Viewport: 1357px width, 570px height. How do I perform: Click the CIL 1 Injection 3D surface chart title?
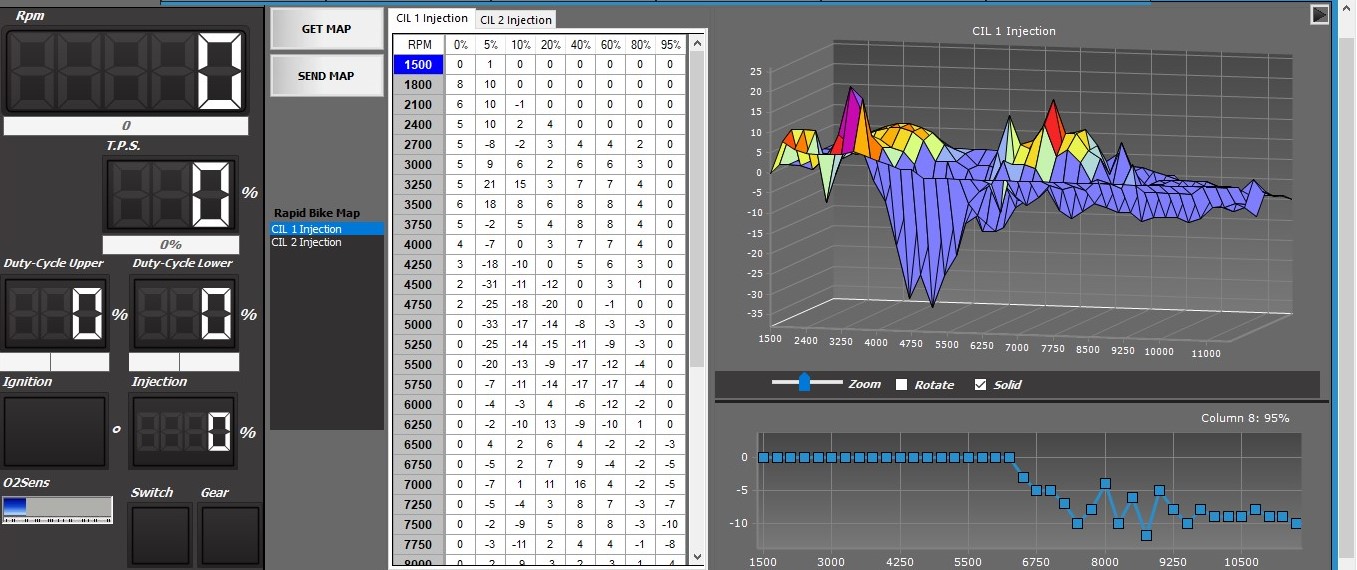click(1014, 31)
